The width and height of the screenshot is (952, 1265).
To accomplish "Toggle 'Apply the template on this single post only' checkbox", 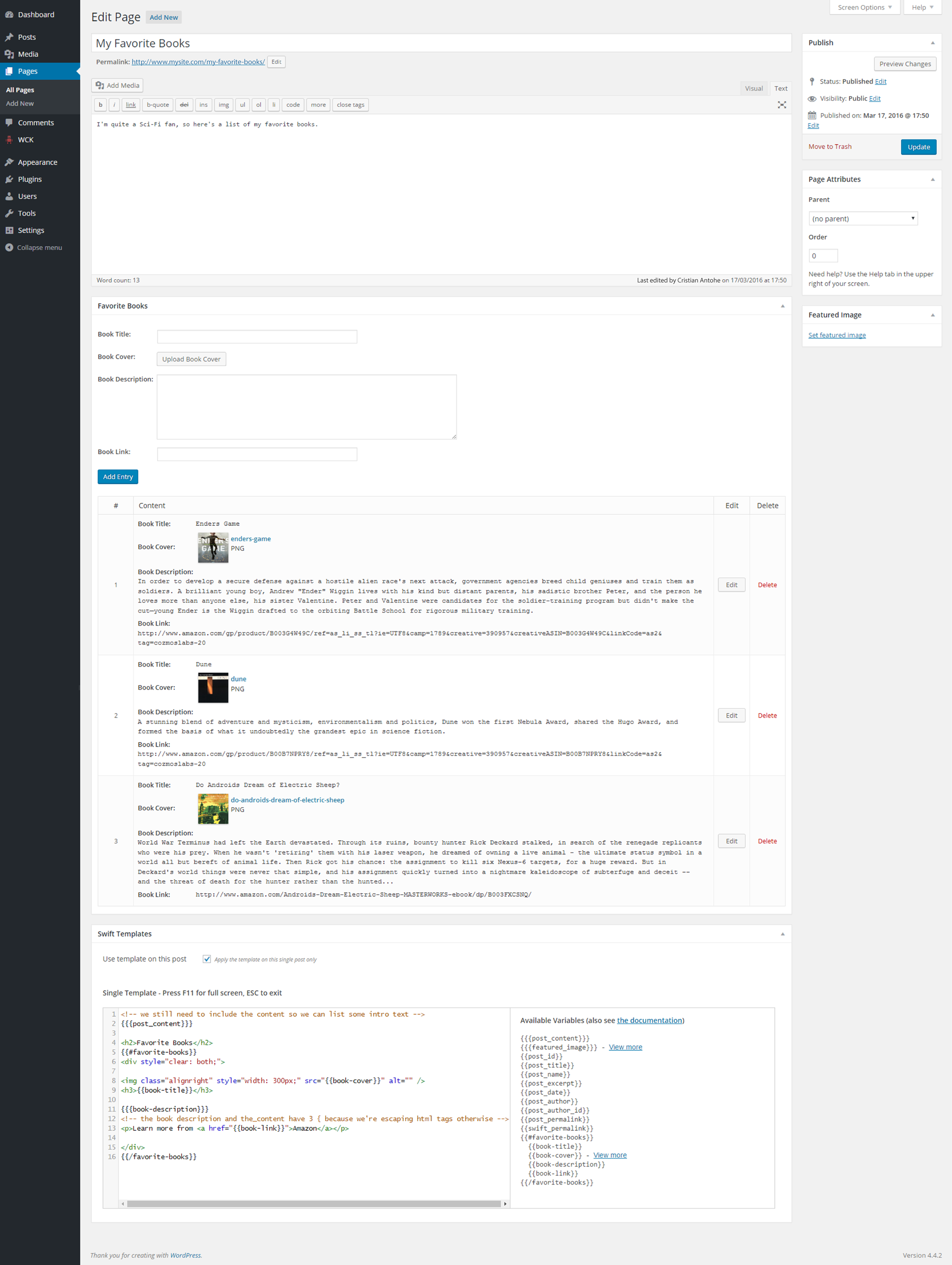I will pos(207,960).
